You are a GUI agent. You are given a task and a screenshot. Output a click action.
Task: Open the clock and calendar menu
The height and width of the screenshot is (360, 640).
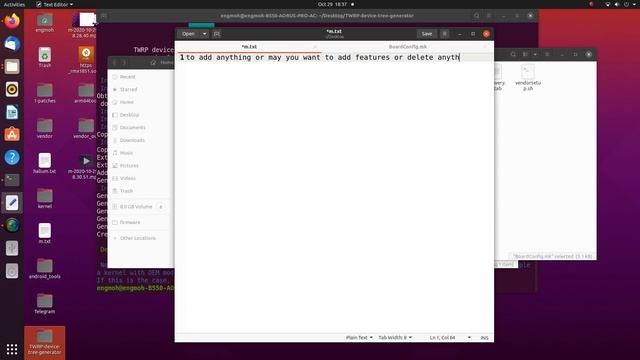333,4
